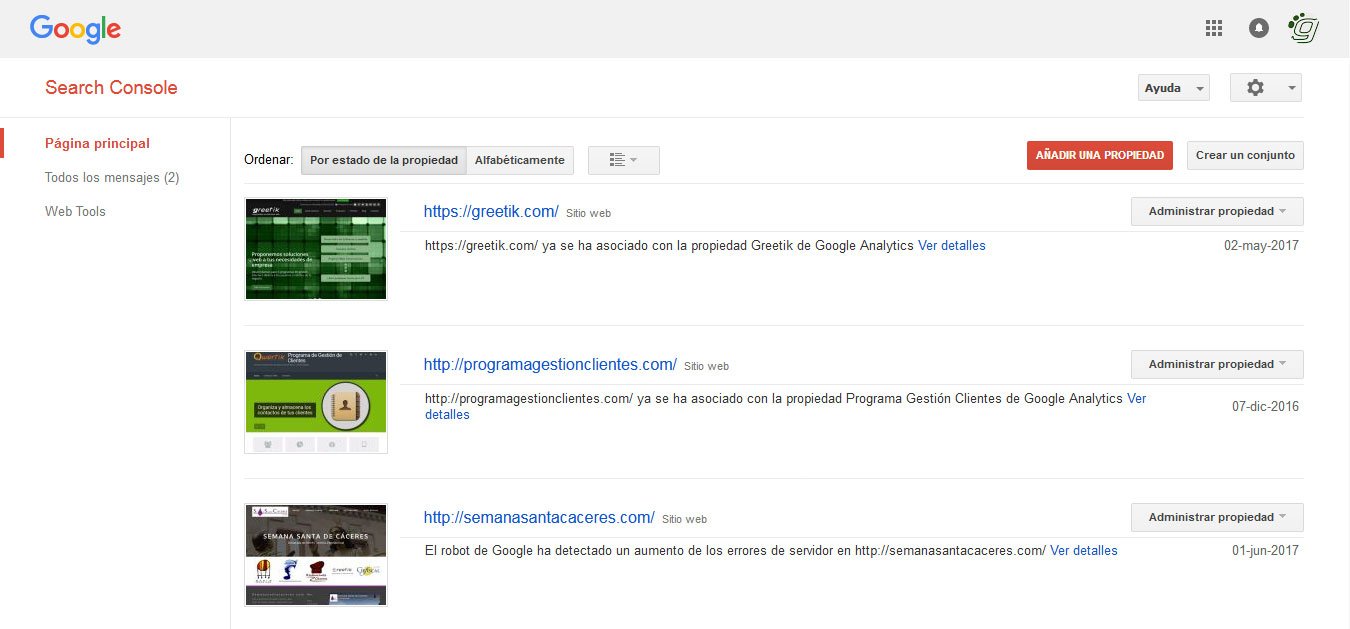
Task: Open the settings gear dropdown
Action: (x=1265, y=88)
